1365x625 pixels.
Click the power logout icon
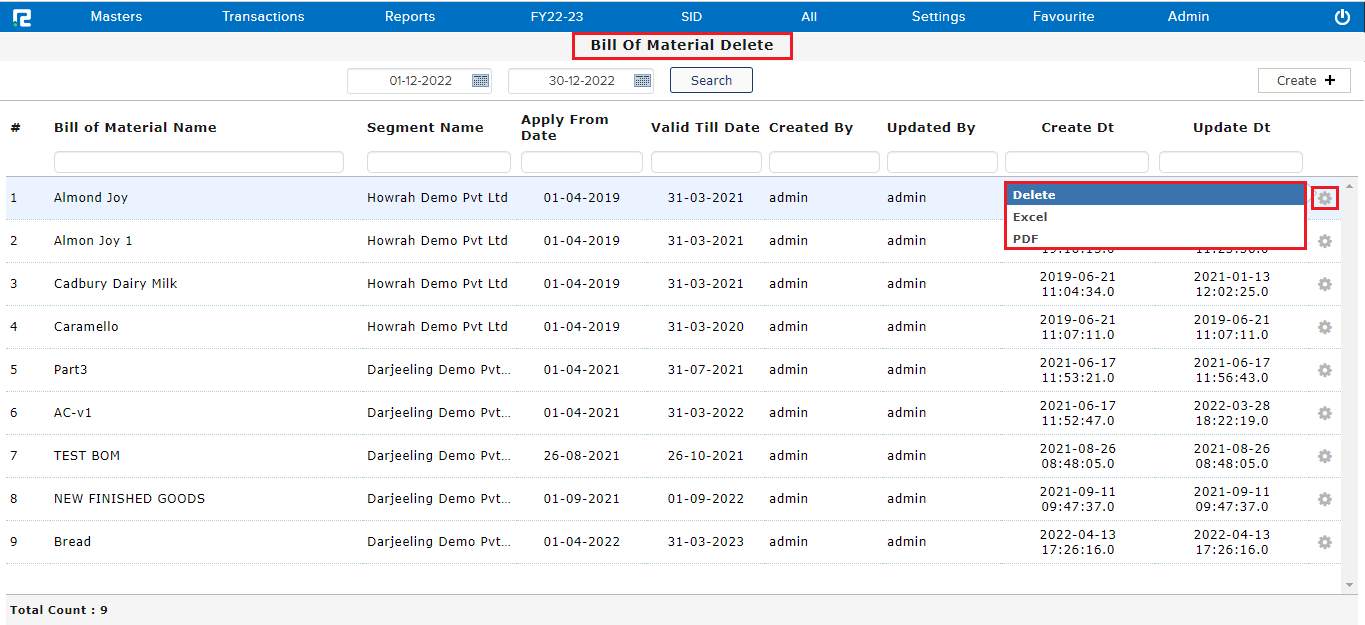click(x=1342, y=17)
